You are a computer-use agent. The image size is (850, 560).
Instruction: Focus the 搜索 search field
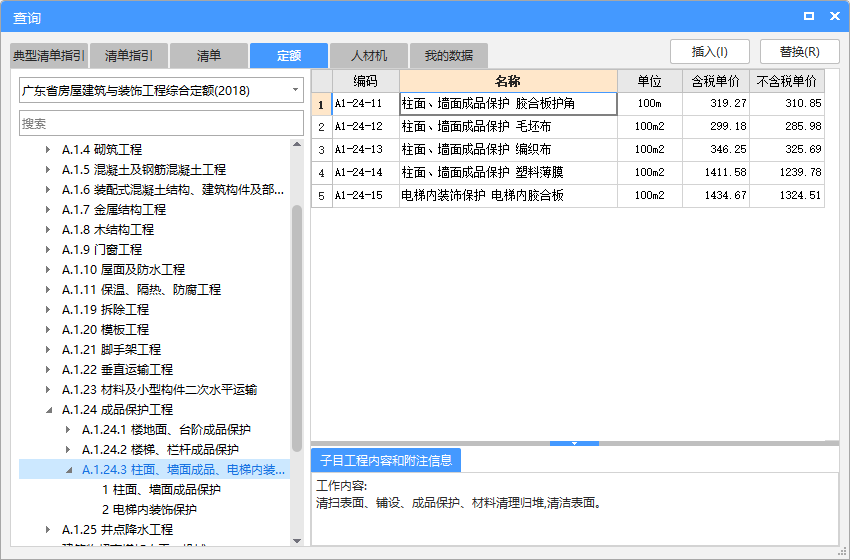click(x=162, y=124)
